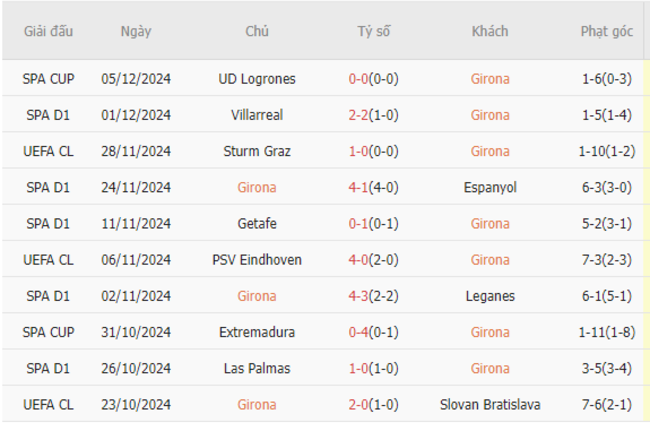
Task: Open UD Logrones team link
Action: 257,79
